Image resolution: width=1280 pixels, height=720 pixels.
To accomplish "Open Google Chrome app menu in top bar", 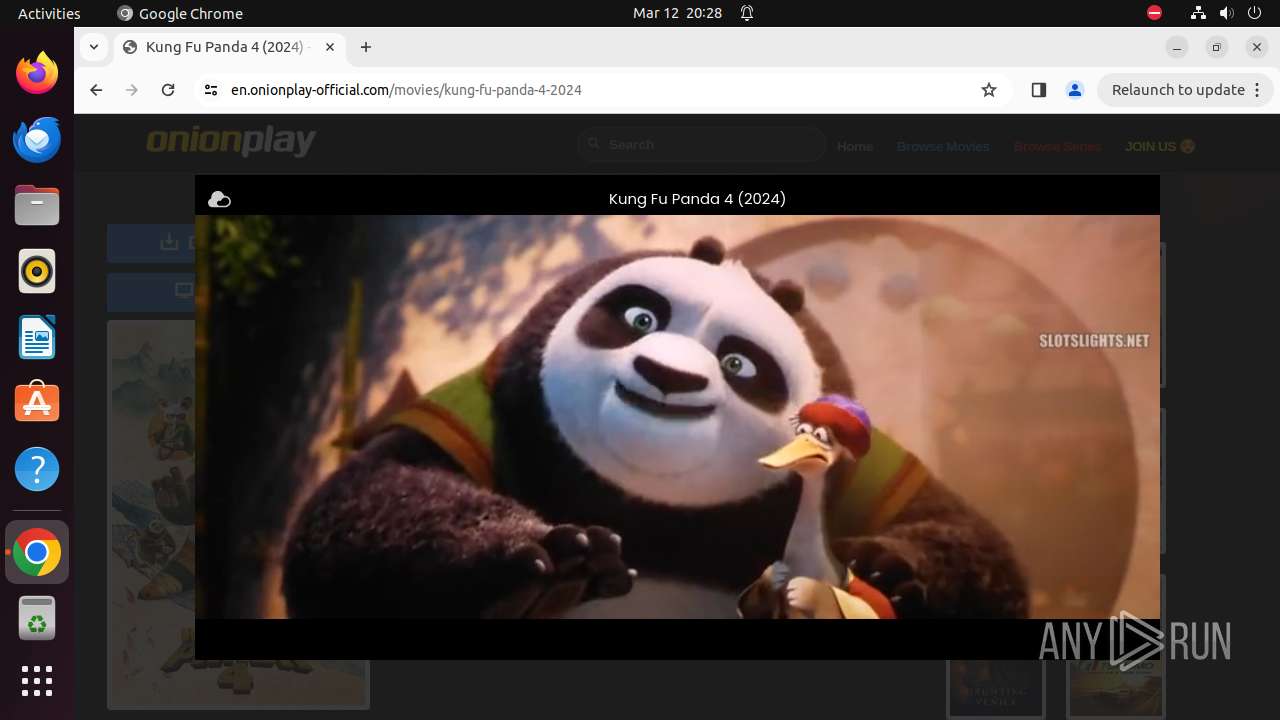I will pos(180,13).
